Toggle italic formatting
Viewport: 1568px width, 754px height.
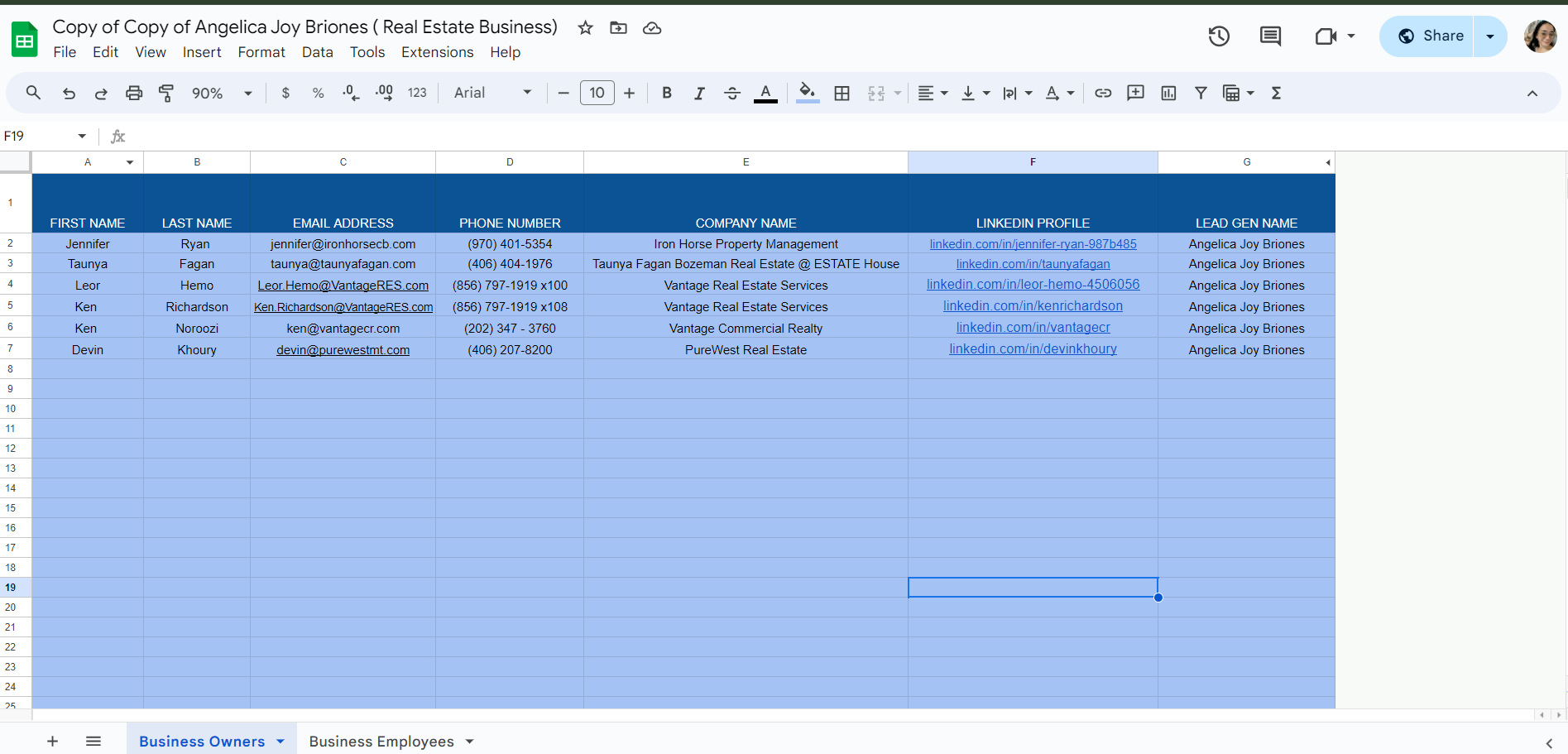coord(699,93)
